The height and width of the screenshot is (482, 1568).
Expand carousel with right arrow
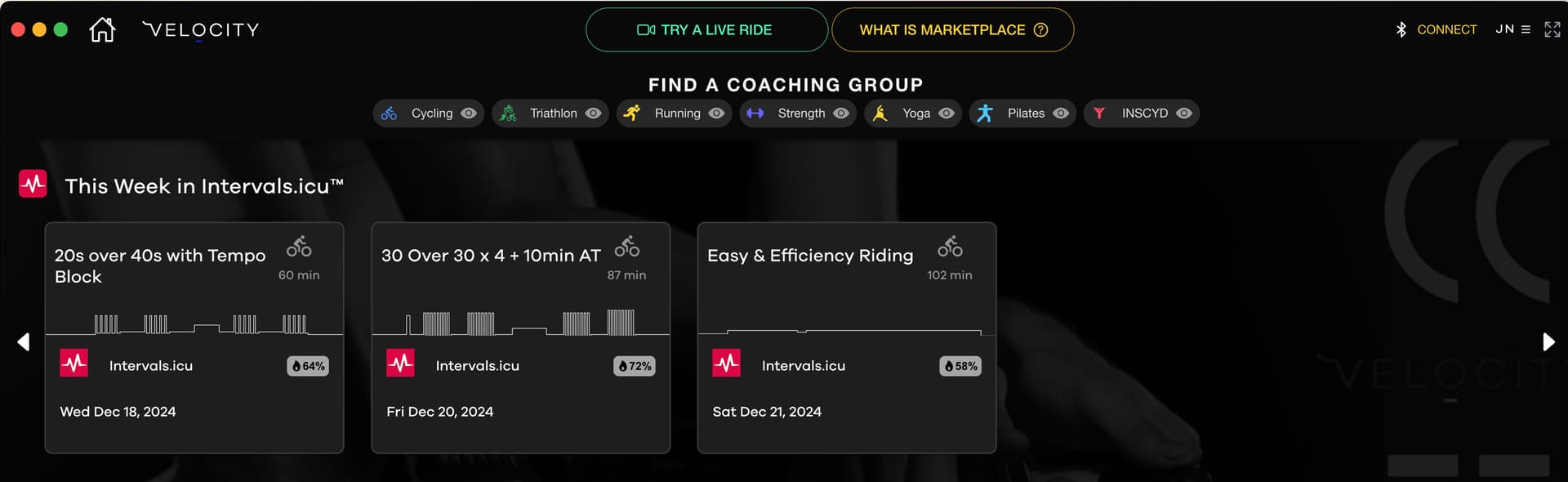click(x=1548, y=341)
